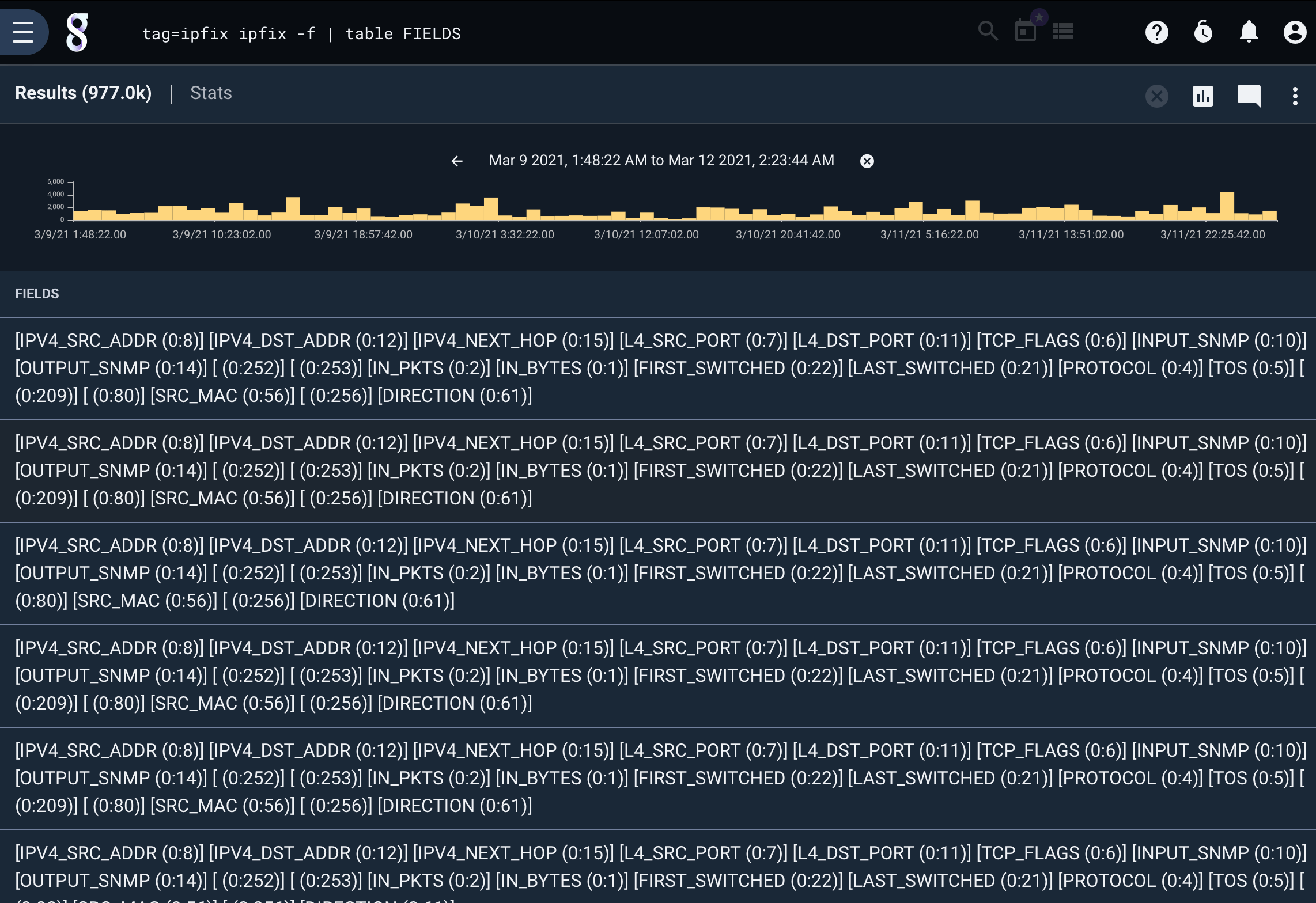This screenshot has width=1316, height=903.
Task: Select the Results (977.0k) tab
Action: pyautogui.click(x=84, y=93)
